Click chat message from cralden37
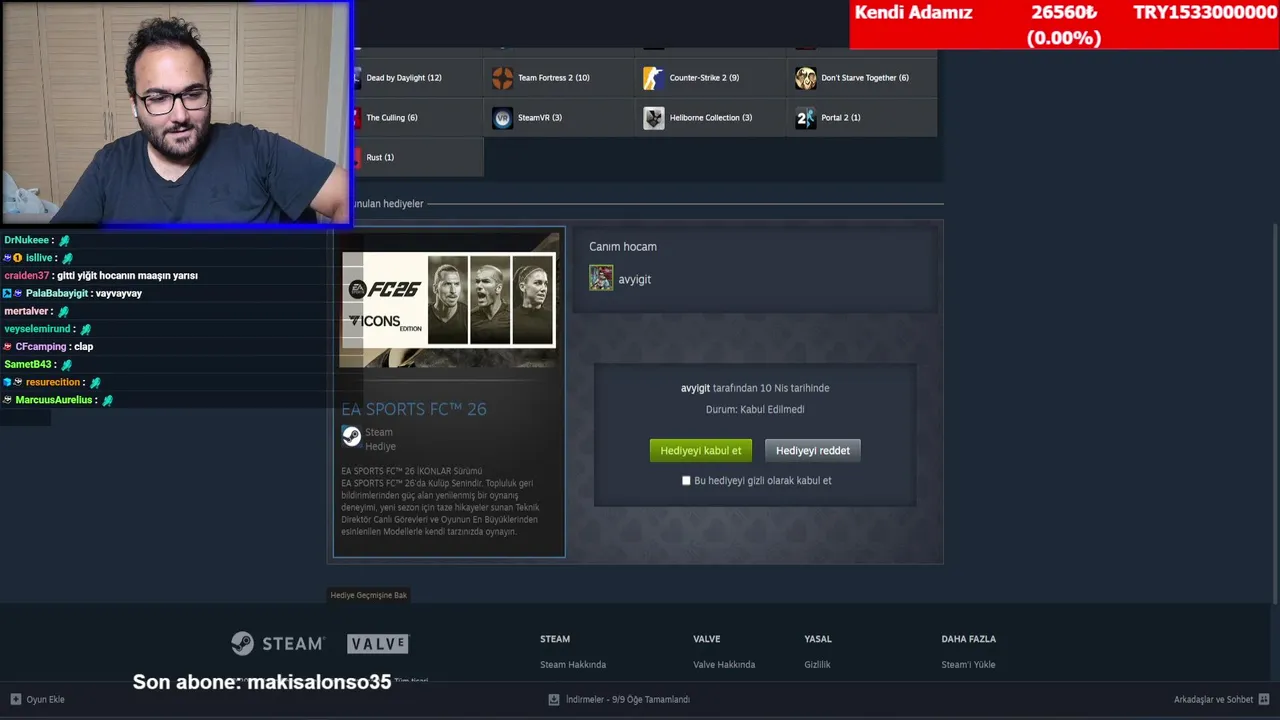Screen dimensions: 1280x720 tap(101, 276)
